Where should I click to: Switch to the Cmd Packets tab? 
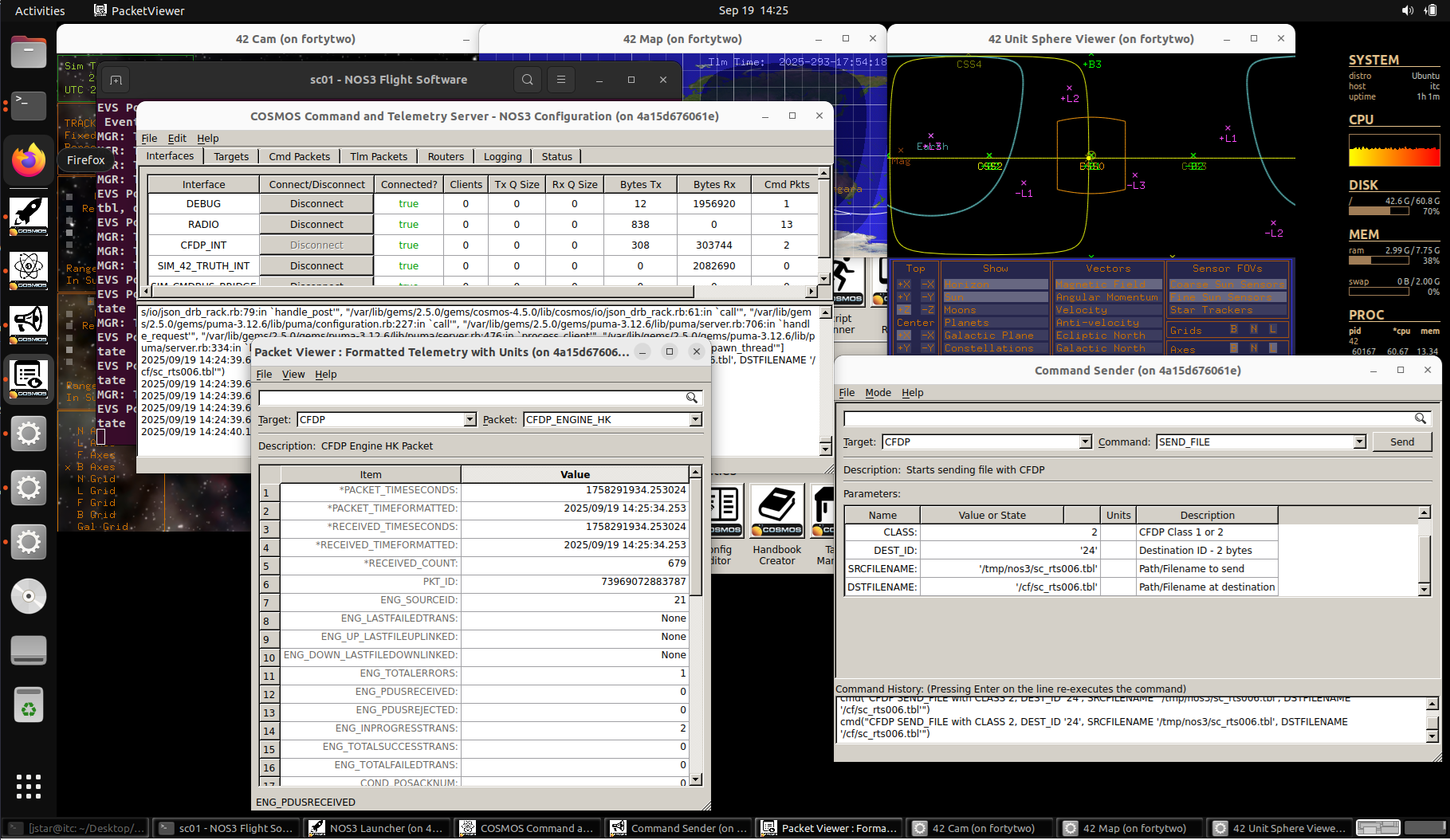coord(299,156)
